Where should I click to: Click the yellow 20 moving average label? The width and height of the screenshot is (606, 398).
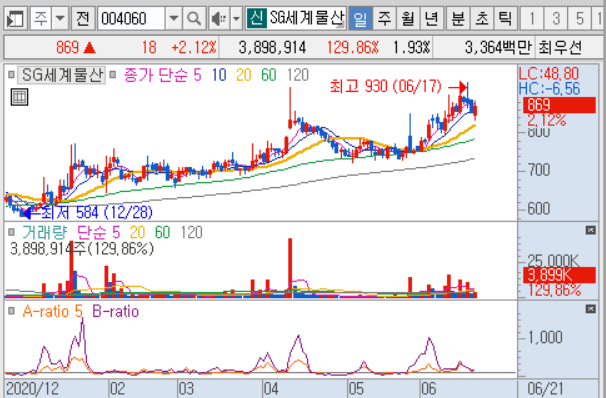point(243,75)
